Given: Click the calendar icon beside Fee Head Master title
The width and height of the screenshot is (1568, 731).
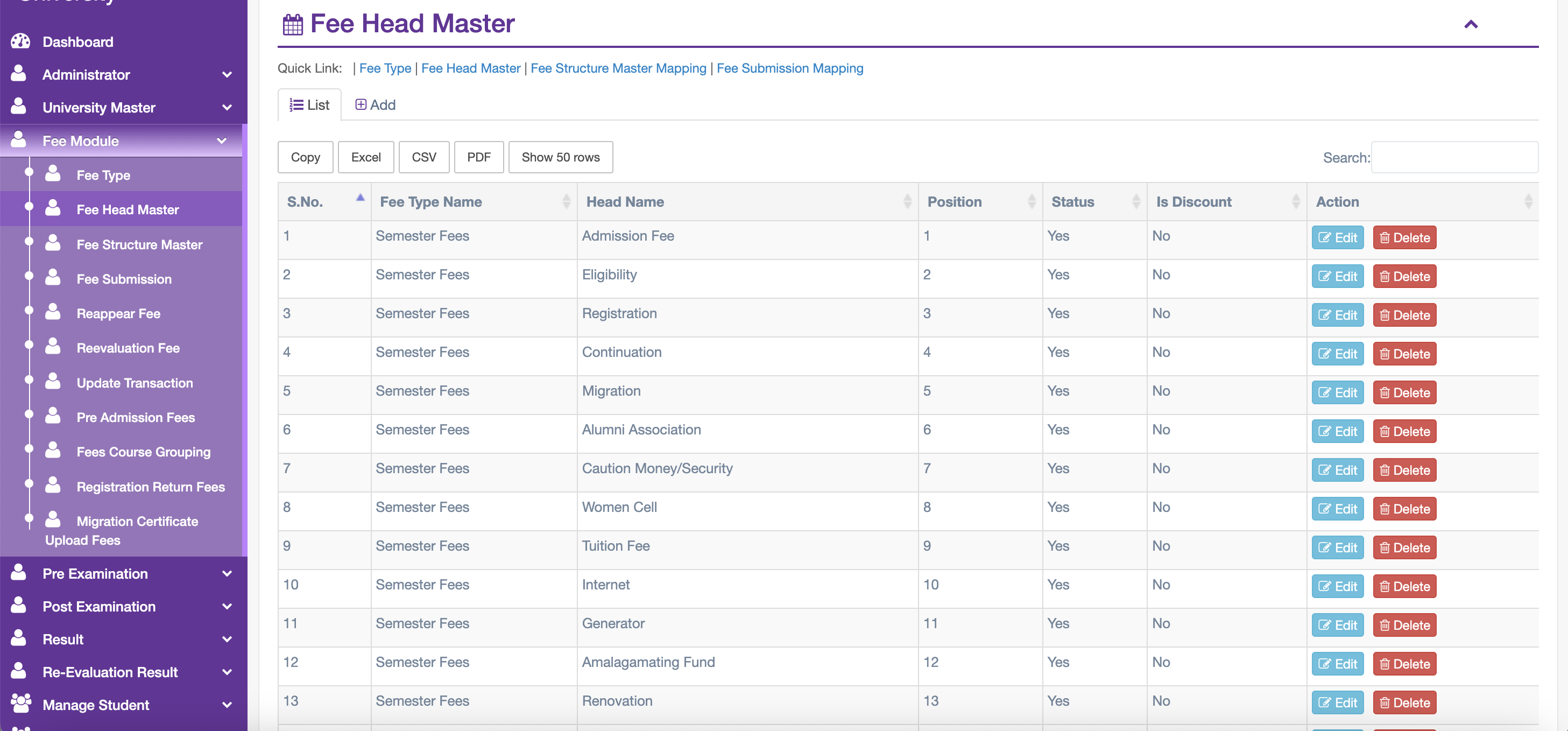Looking at the screenshot, I should [293, 24].
